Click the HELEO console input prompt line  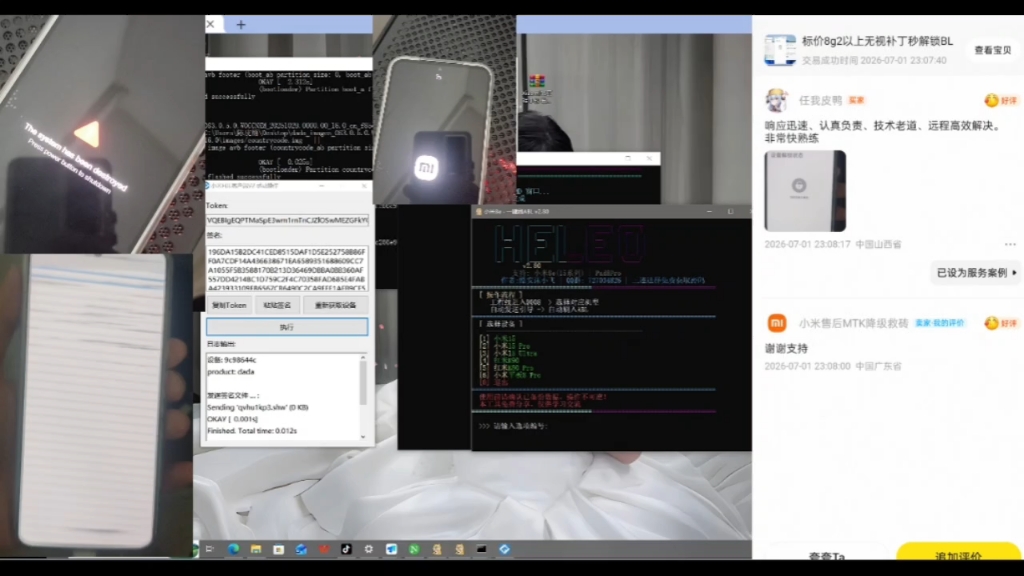(513, 426)
